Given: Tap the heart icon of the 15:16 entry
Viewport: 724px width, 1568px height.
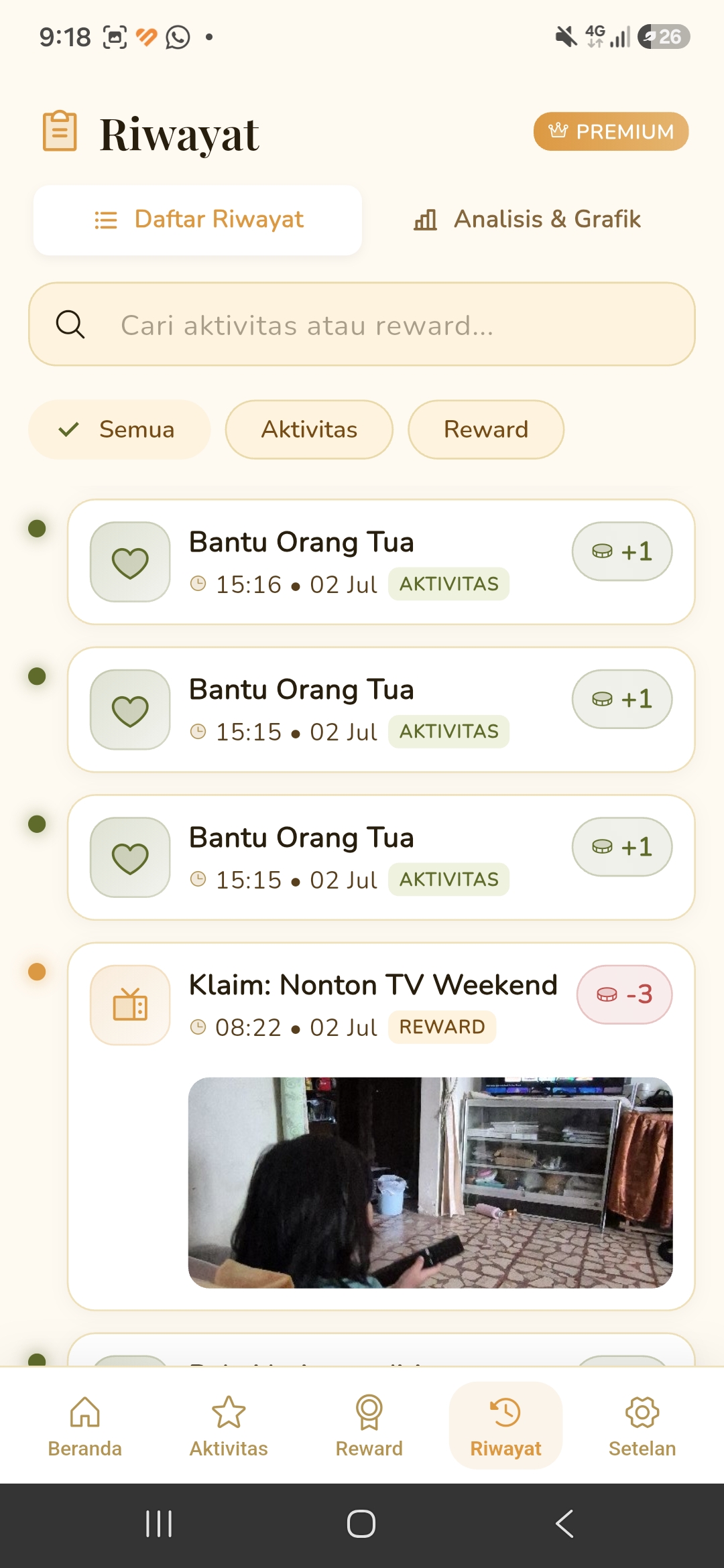Looking at the screenshot, I should click(x=130, y=562).
